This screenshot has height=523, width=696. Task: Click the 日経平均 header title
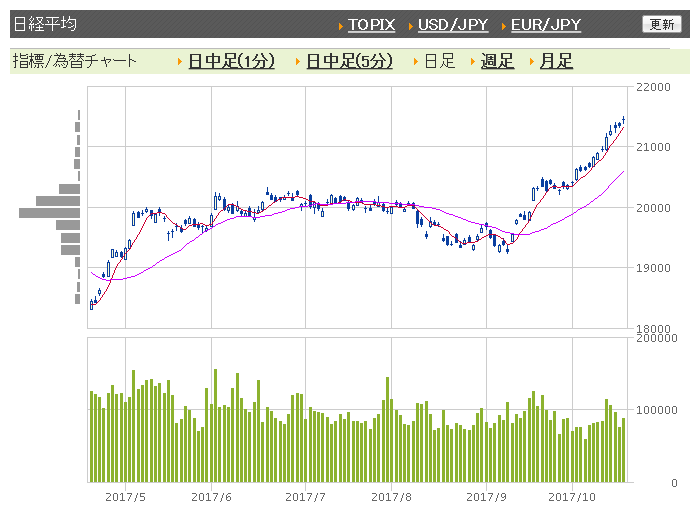tap(45, 24)
